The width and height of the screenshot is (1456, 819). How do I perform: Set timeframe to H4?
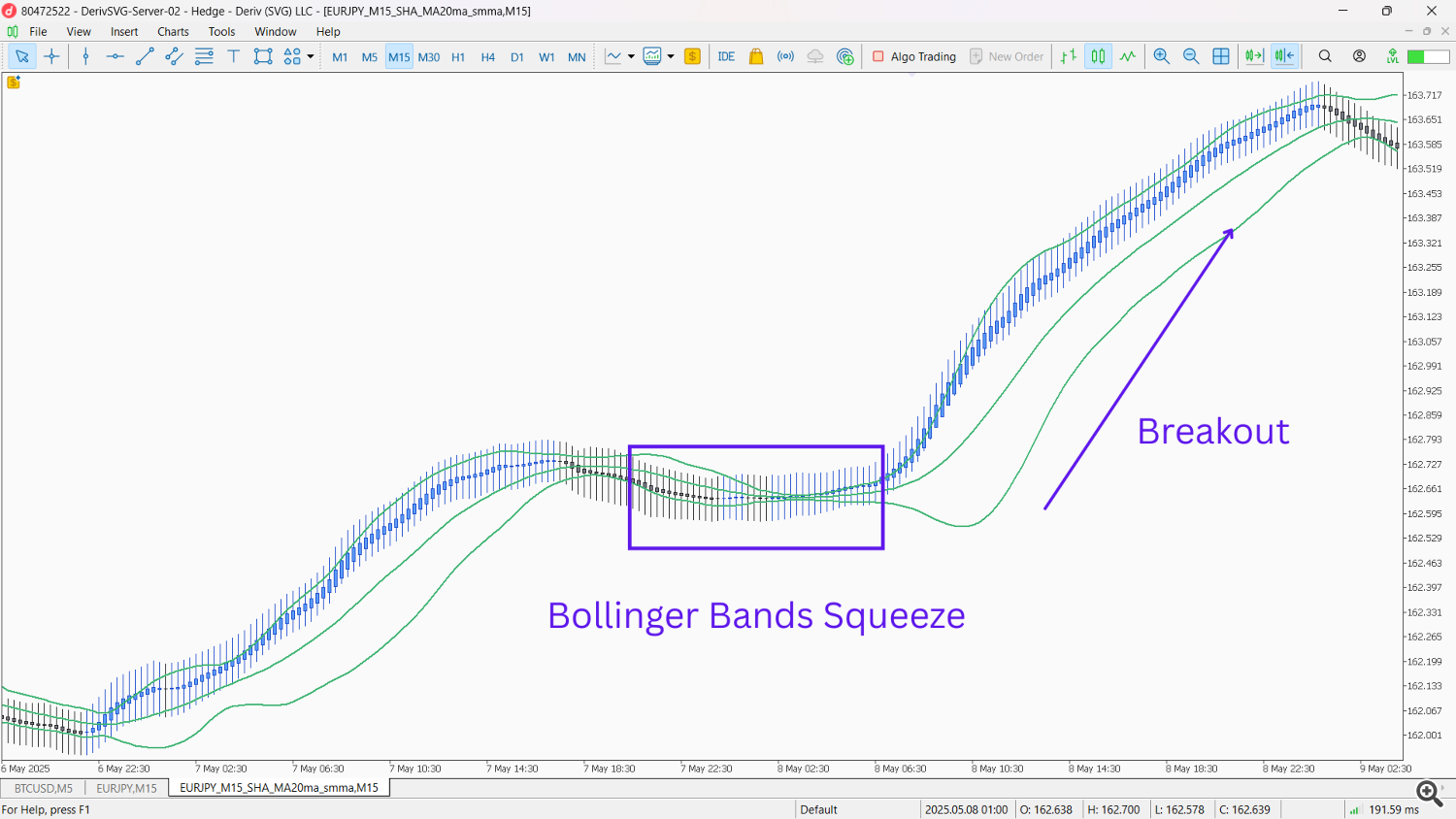click(487, 57)
